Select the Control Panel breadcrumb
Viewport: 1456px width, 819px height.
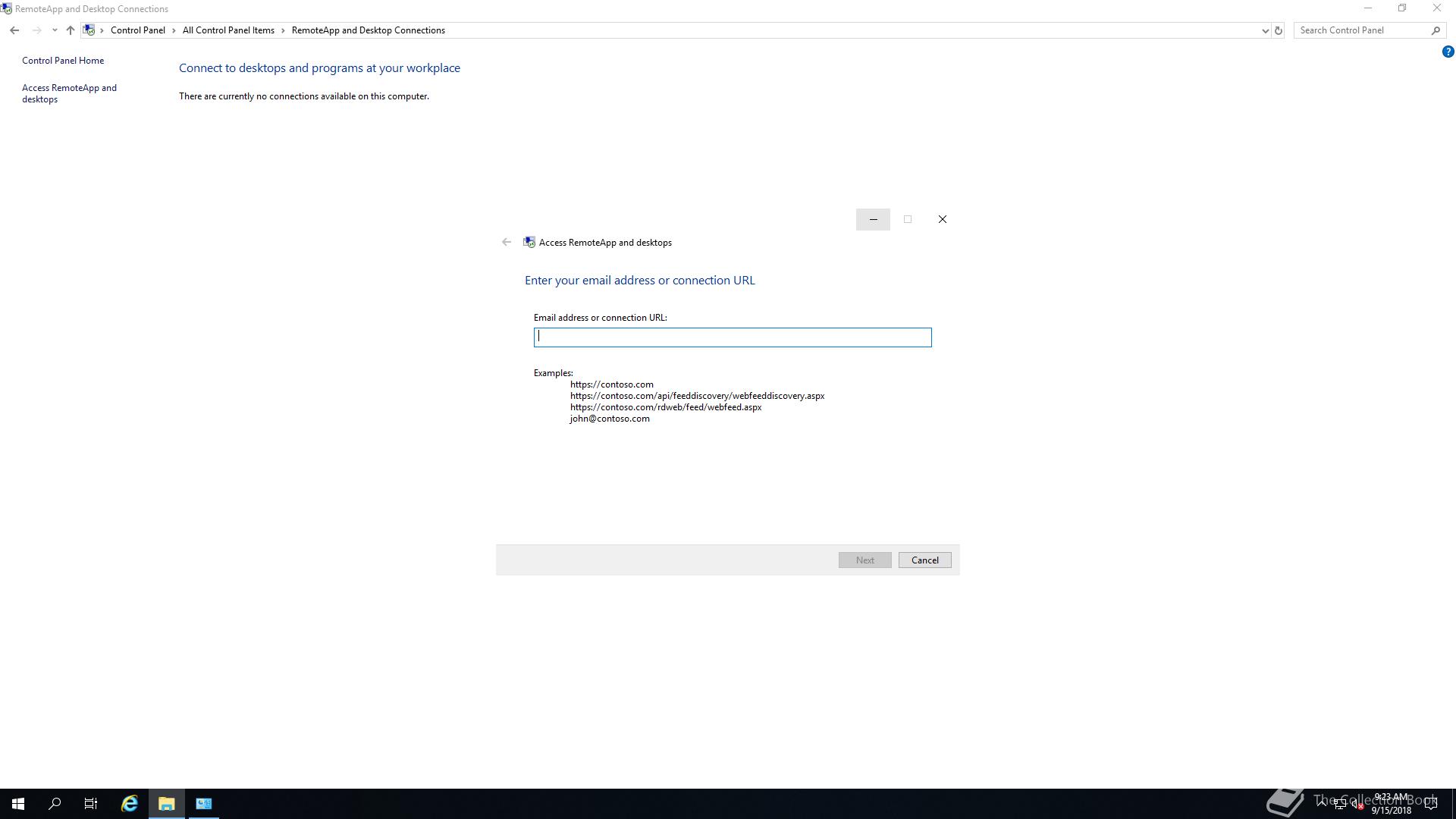point(137,30)
